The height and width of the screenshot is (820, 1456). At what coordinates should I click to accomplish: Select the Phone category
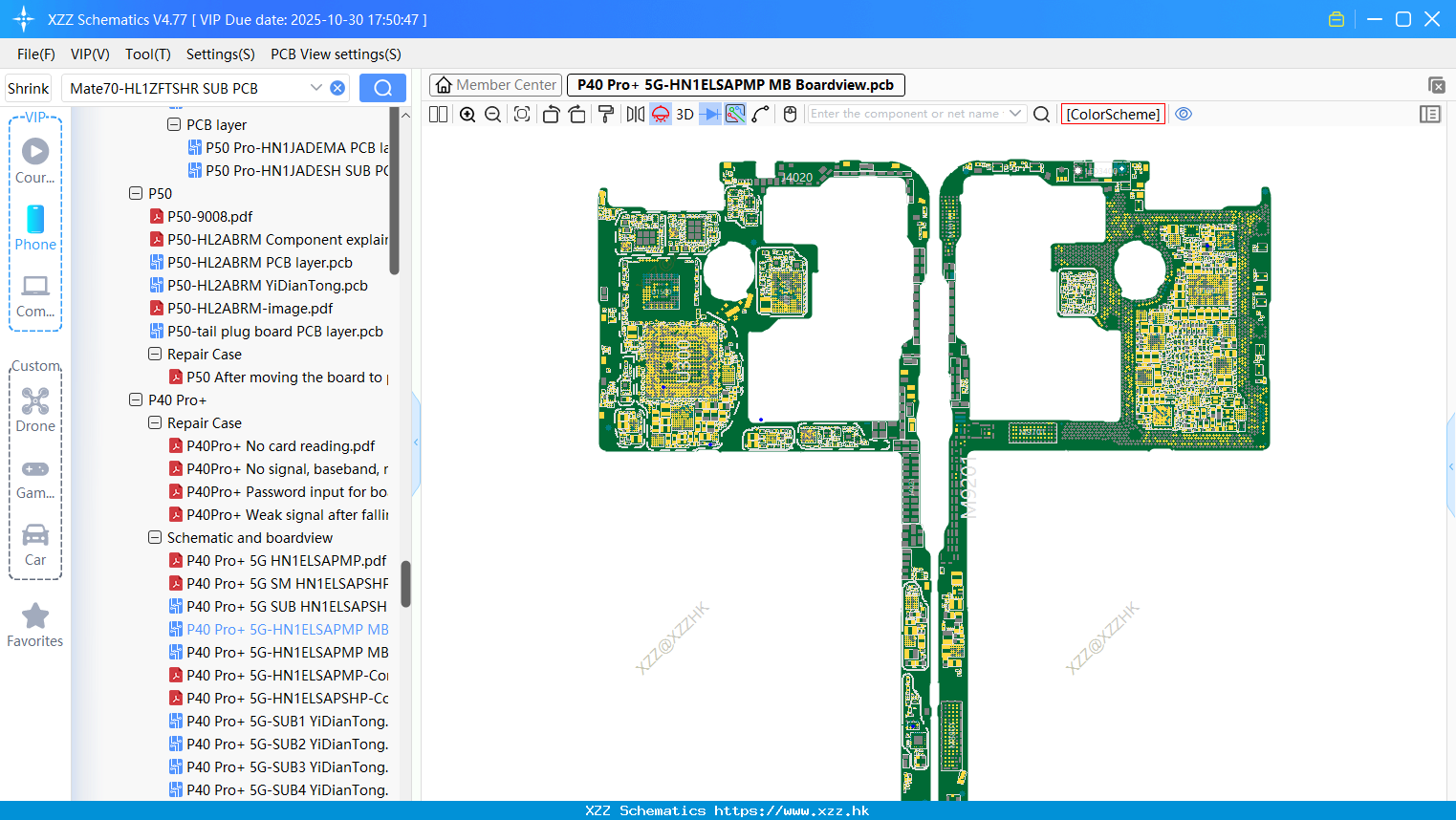[35, 227]
